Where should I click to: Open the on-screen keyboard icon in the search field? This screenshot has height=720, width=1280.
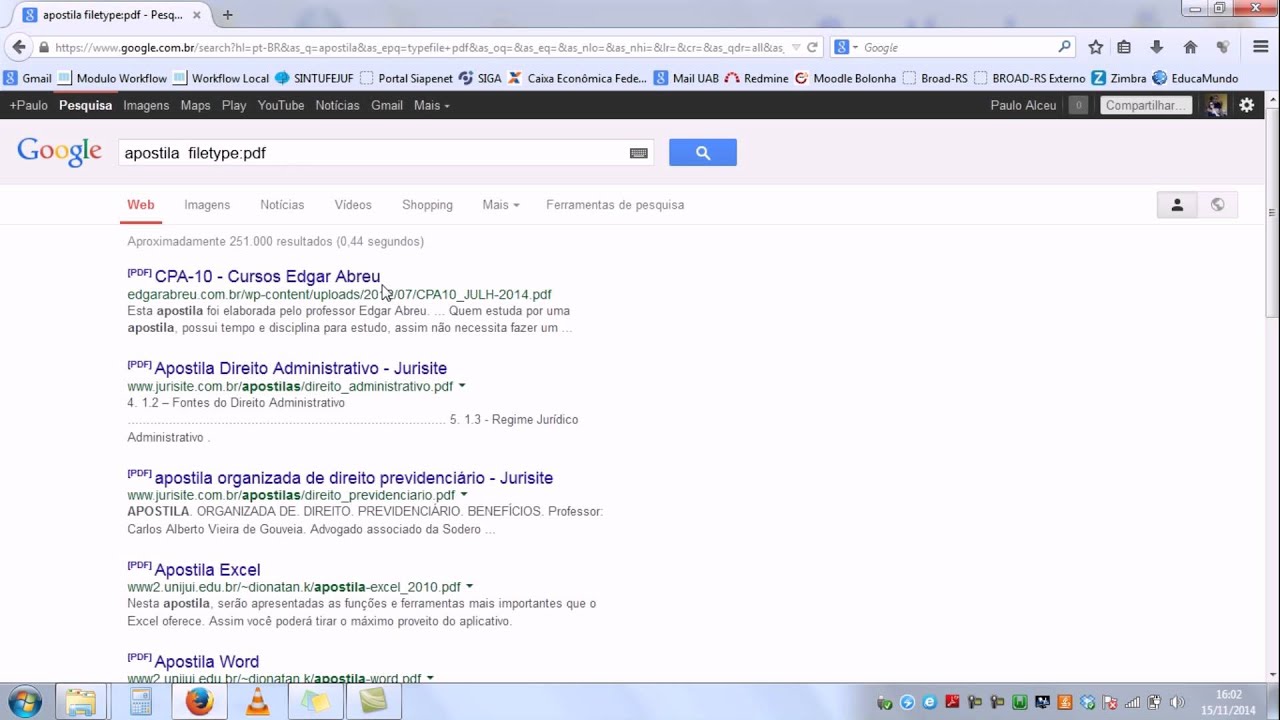[x=639, y=153]
